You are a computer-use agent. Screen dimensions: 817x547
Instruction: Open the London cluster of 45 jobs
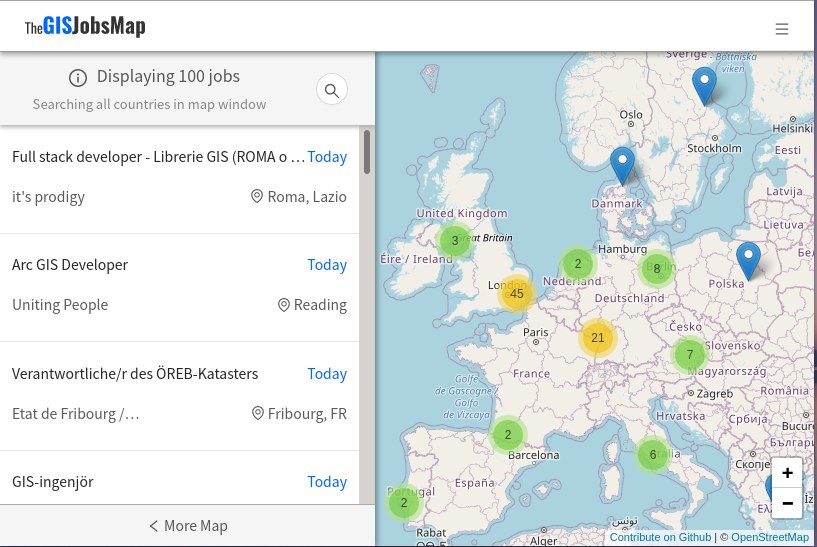point(516,294)
